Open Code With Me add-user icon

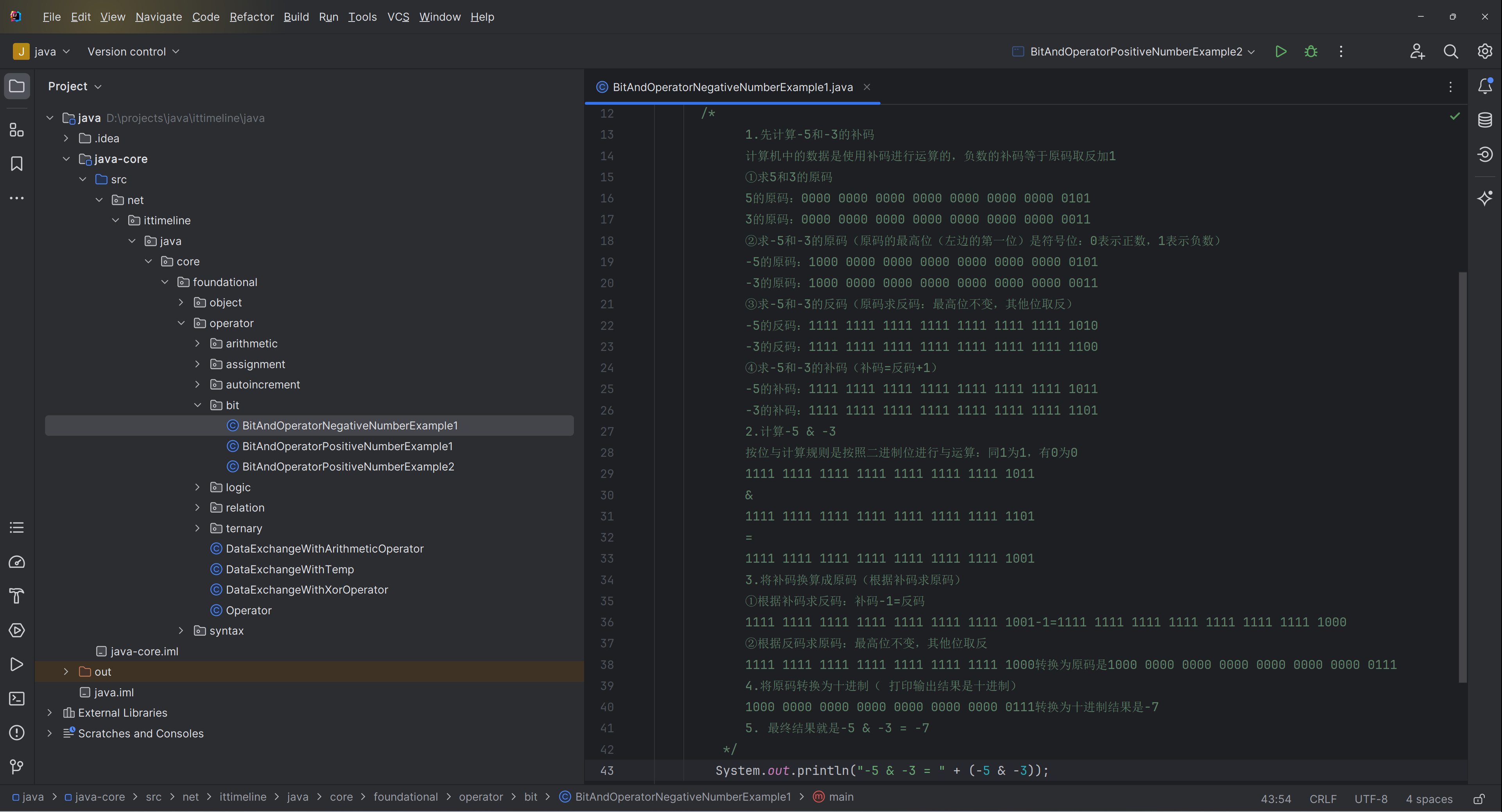(1418, 51)
